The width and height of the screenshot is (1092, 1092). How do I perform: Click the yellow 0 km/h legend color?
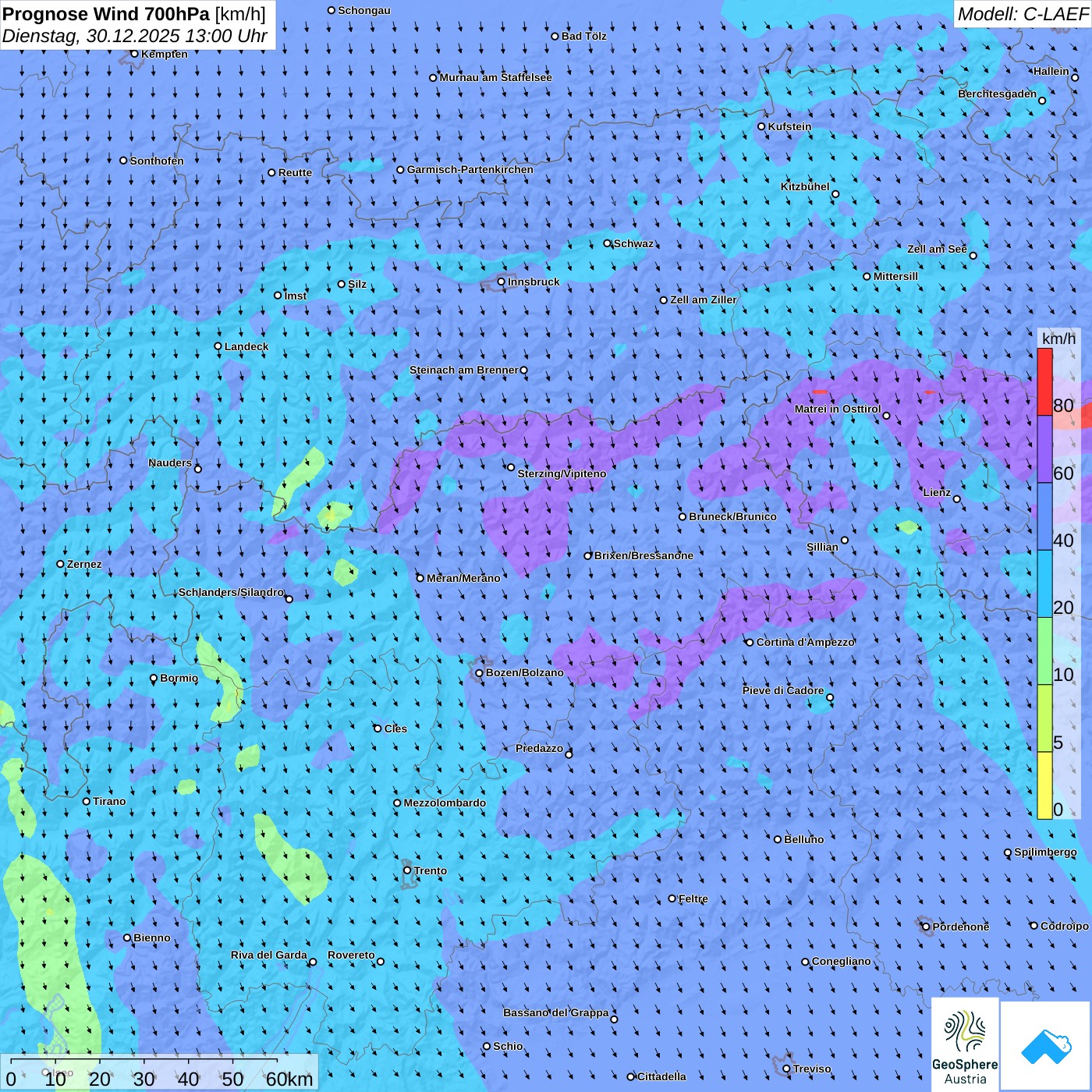click(x=1044, y=785)
